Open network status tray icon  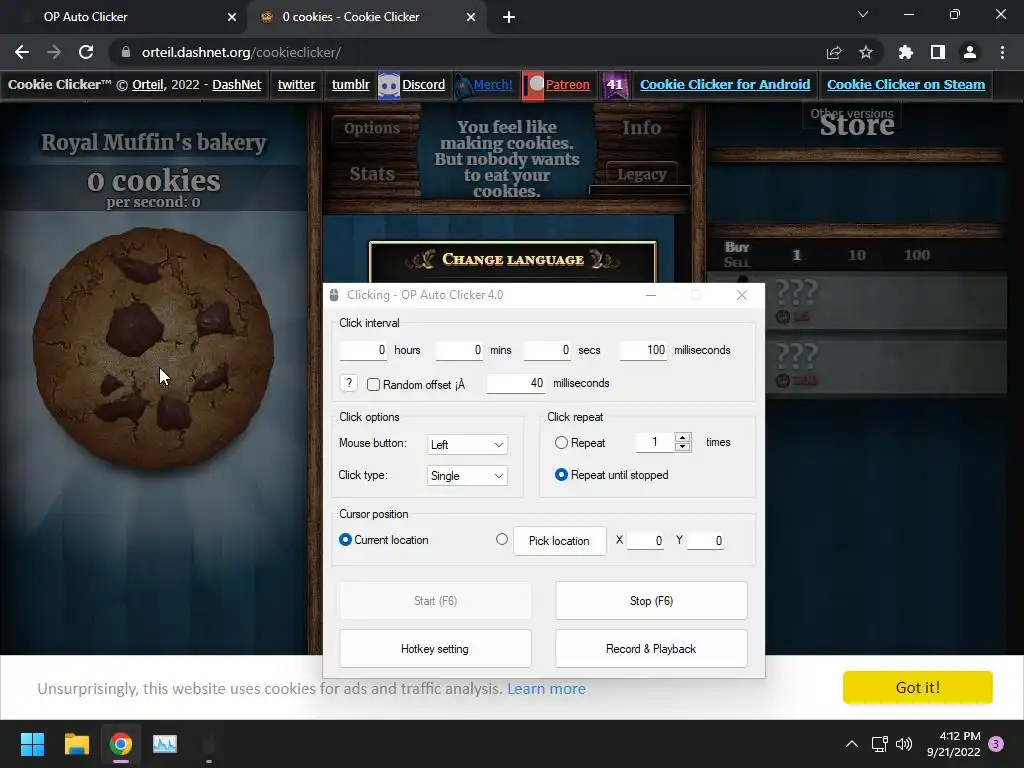879,744
